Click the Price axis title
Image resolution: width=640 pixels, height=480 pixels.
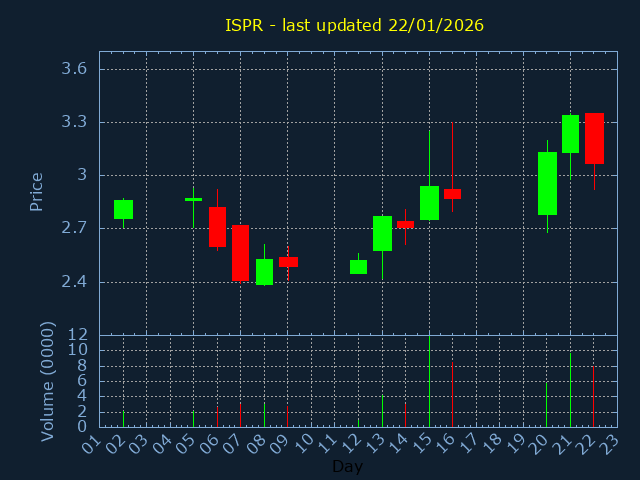pos(37,191)
